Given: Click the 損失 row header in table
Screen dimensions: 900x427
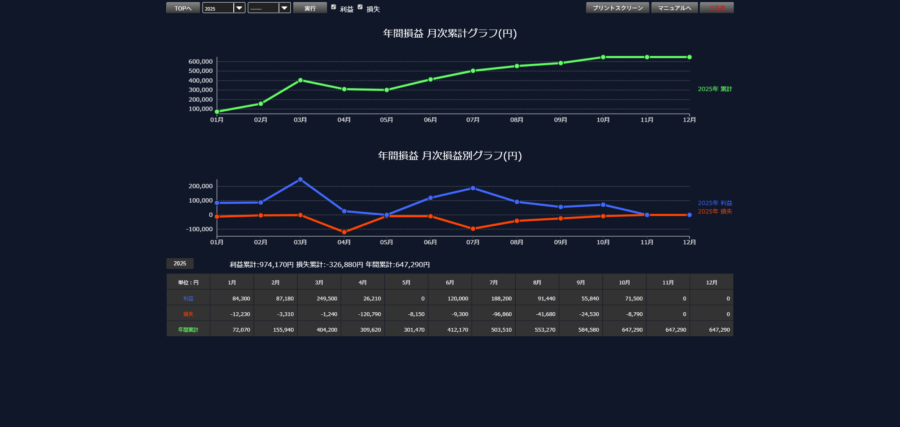Looking at the screenshot, I should point(188,314).
